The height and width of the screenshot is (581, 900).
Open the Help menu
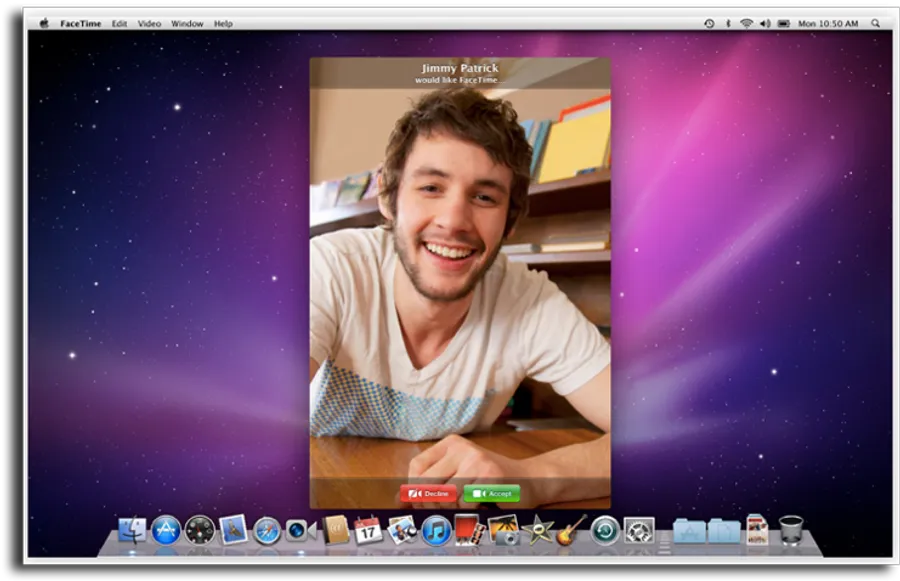(223, 24)
